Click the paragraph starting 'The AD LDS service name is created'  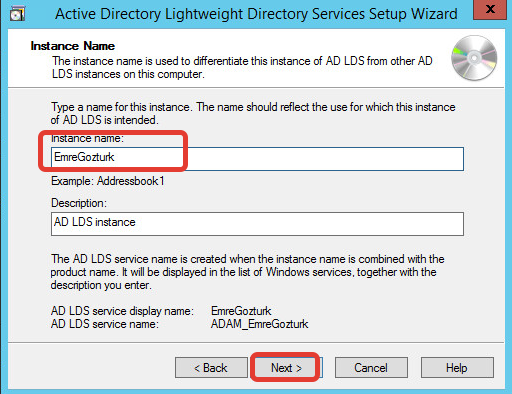tap(247, 272)
